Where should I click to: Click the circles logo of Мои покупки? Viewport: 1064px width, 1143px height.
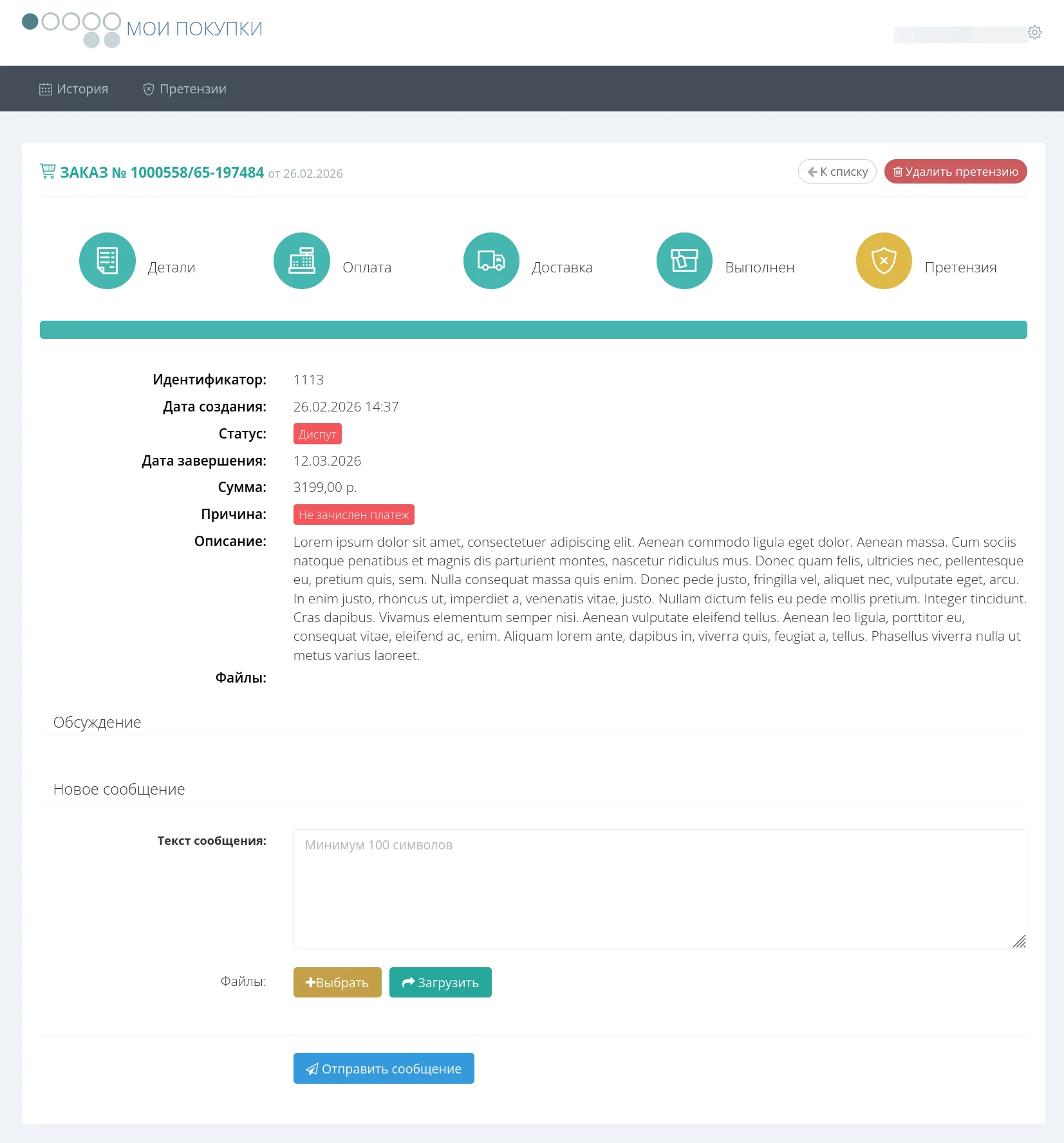(x=71, y=29)
